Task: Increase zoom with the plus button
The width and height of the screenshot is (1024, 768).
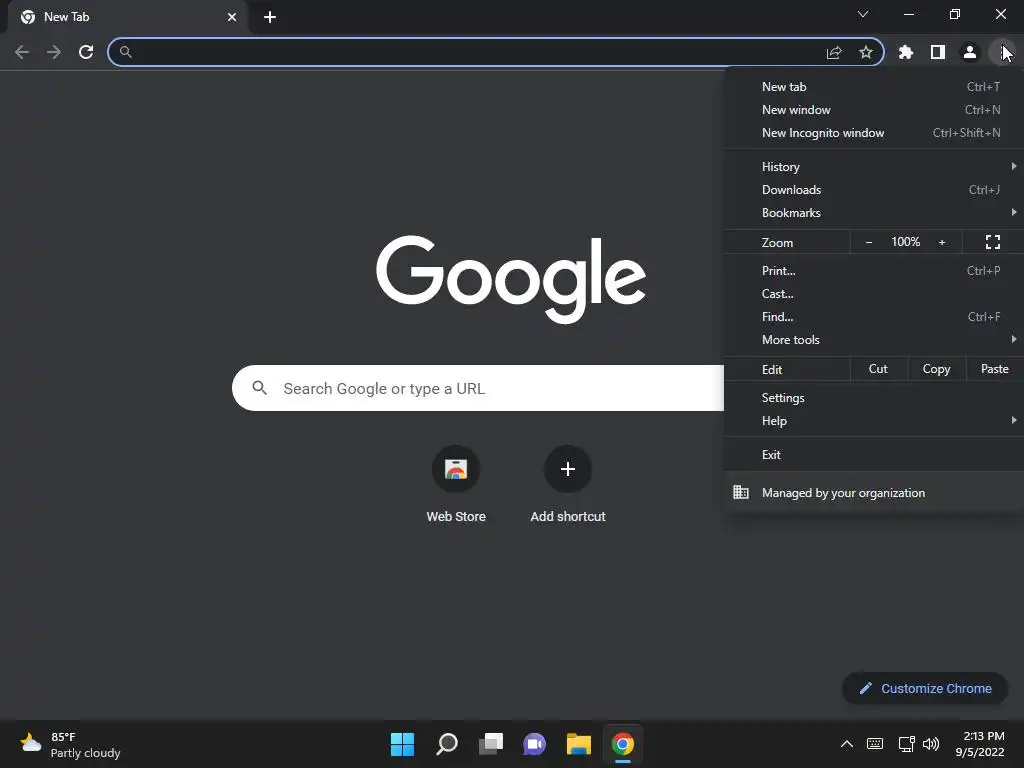Action: [942, 242]
